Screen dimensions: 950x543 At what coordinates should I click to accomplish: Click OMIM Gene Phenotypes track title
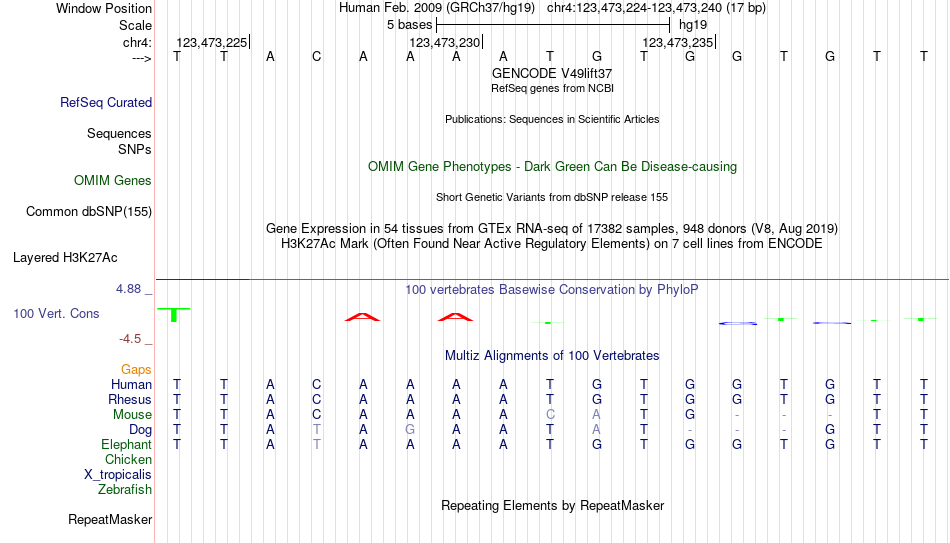552,167
